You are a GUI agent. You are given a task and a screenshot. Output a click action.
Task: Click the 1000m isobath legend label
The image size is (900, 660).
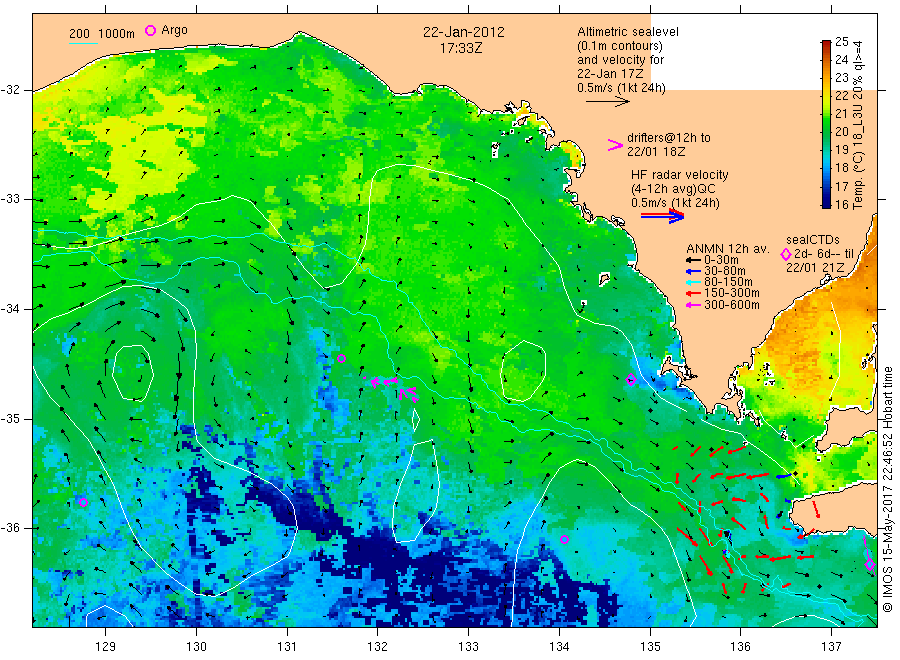117,34
